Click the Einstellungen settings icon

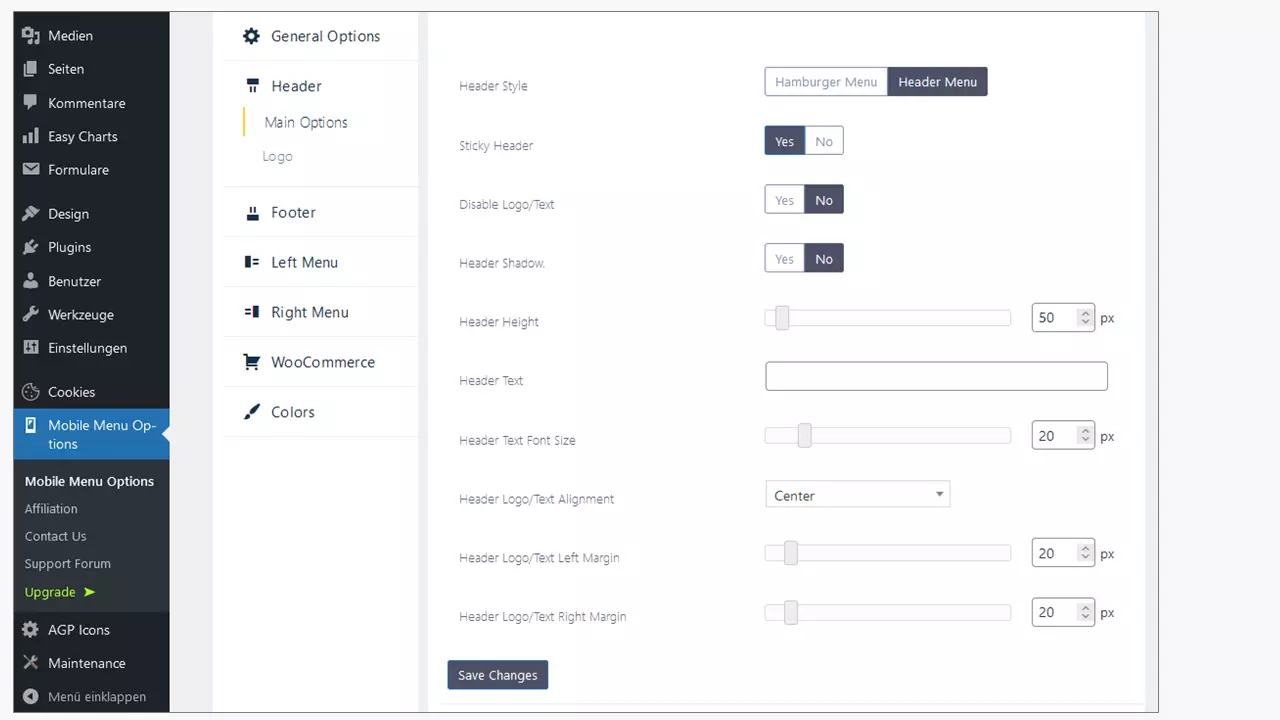pyautogui.click(x=31, y=348)
